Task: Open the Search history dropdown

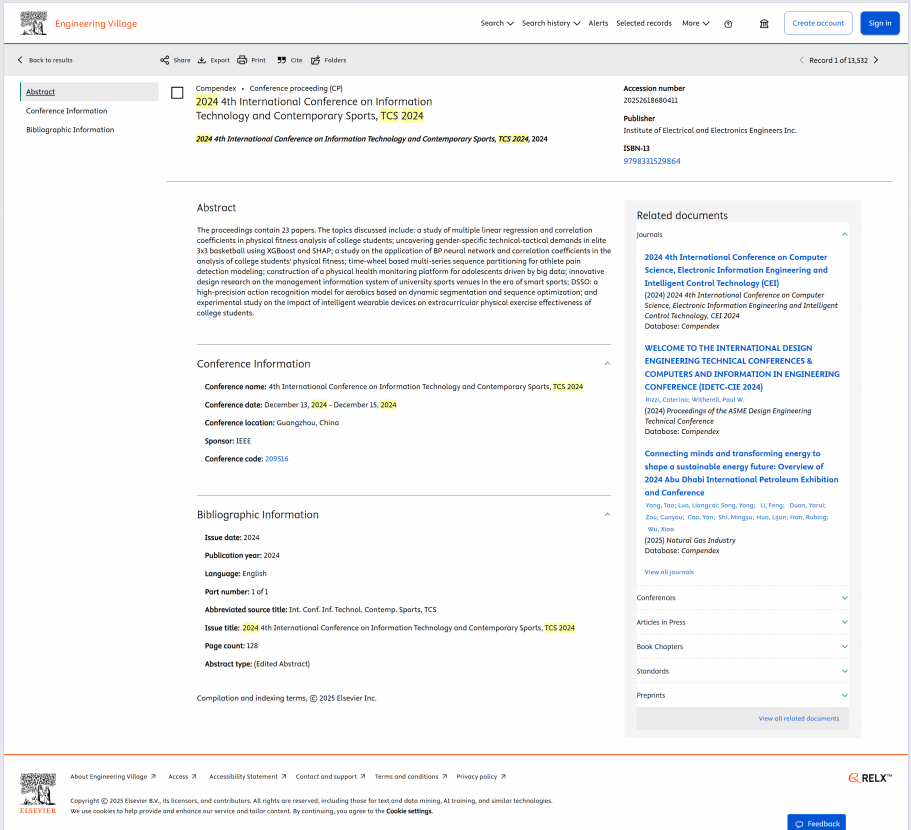Action: click(x=551, y=23)
